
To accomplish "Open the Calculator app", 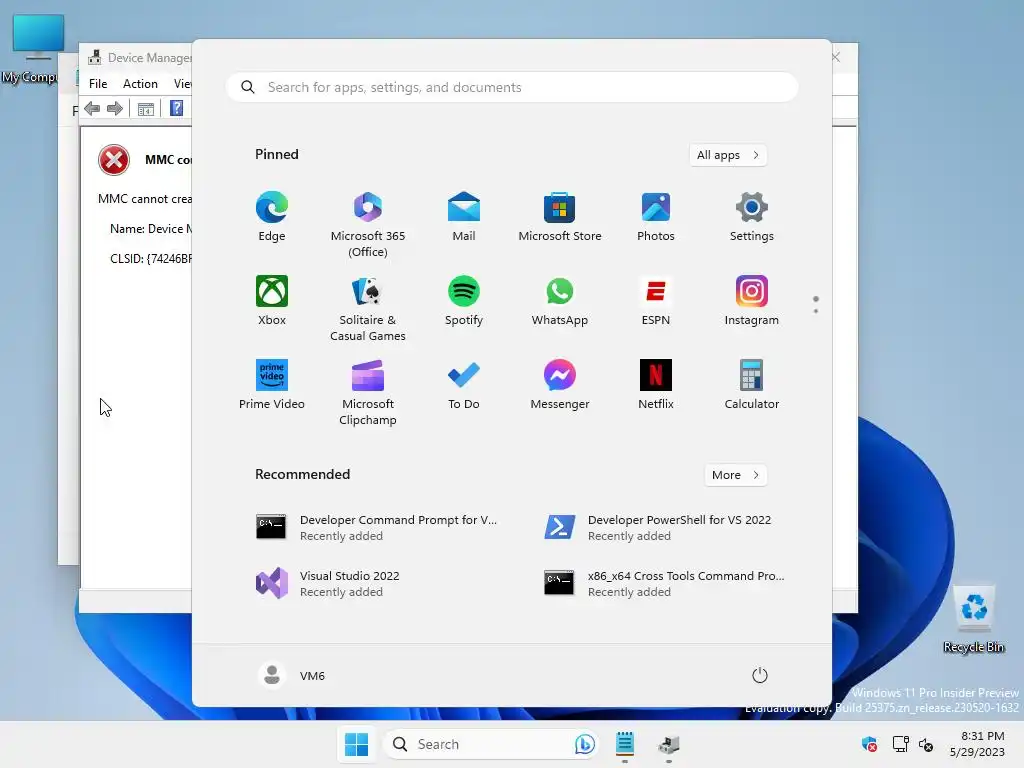I will 752,384.
